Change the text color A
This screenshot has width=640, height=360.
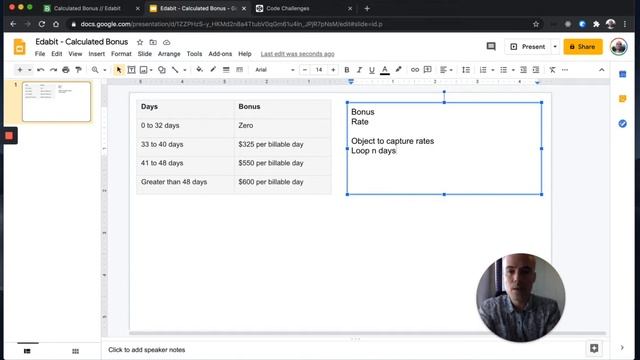[x=384, y=70]
